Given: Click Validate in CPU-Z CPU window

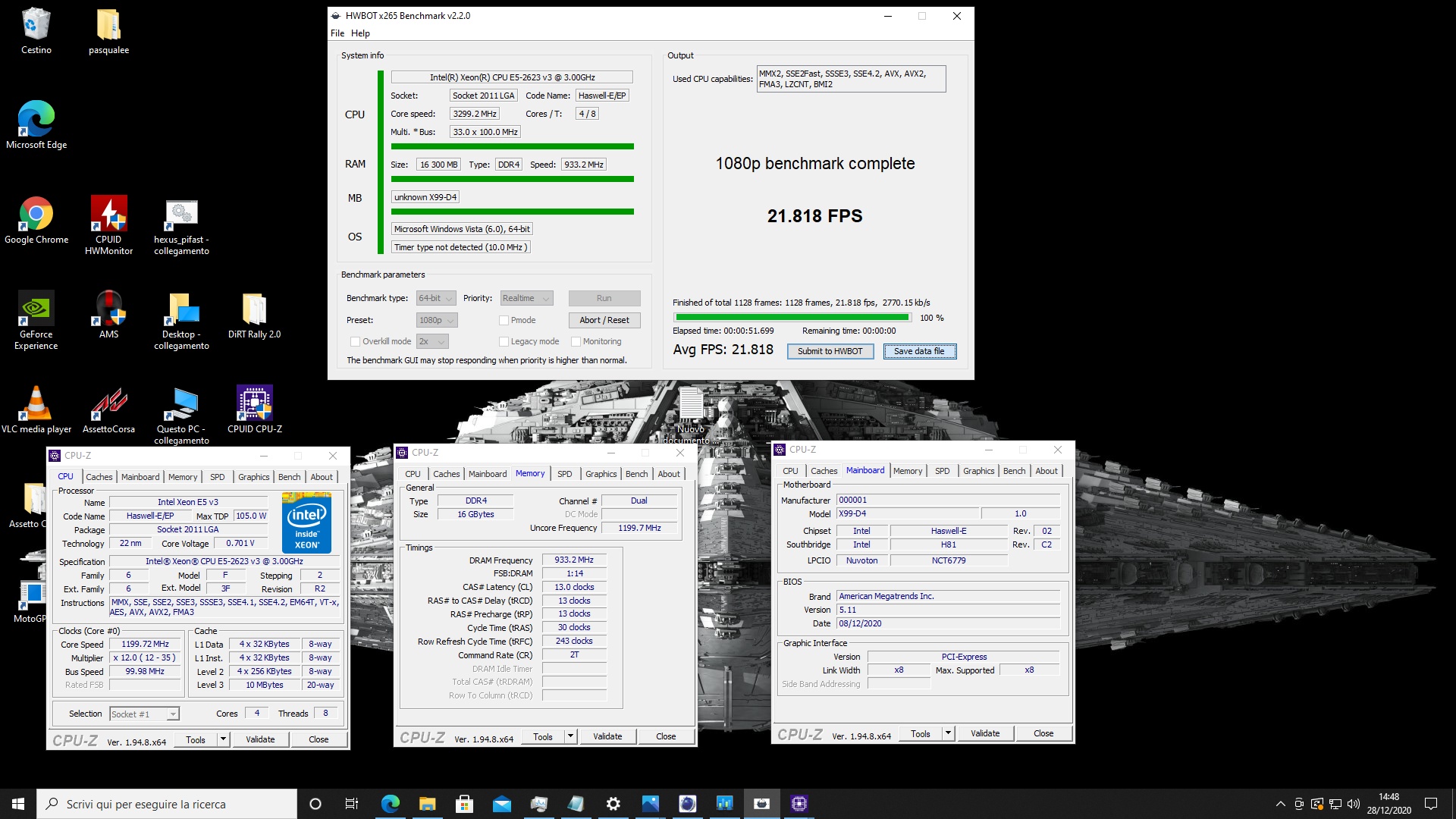Looking at the screenshot, I should click(x=260, y=739).
